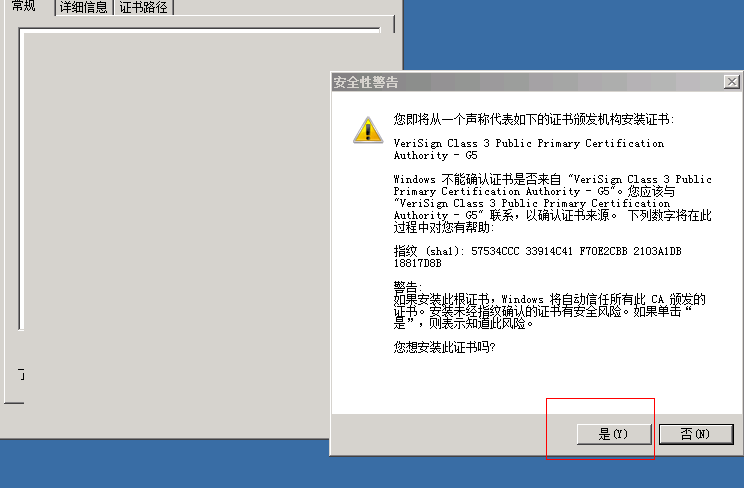
Task: Click the paragraph starting 如果安装此根证书
Action: 549,311
